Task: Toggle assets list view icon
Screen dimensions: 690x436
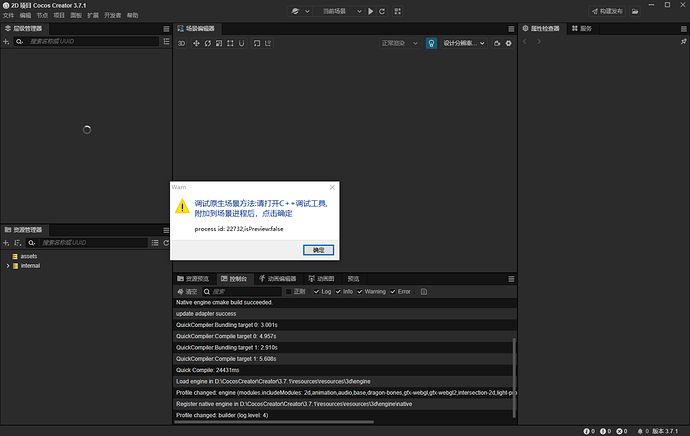Action: (x=155, y=243)
